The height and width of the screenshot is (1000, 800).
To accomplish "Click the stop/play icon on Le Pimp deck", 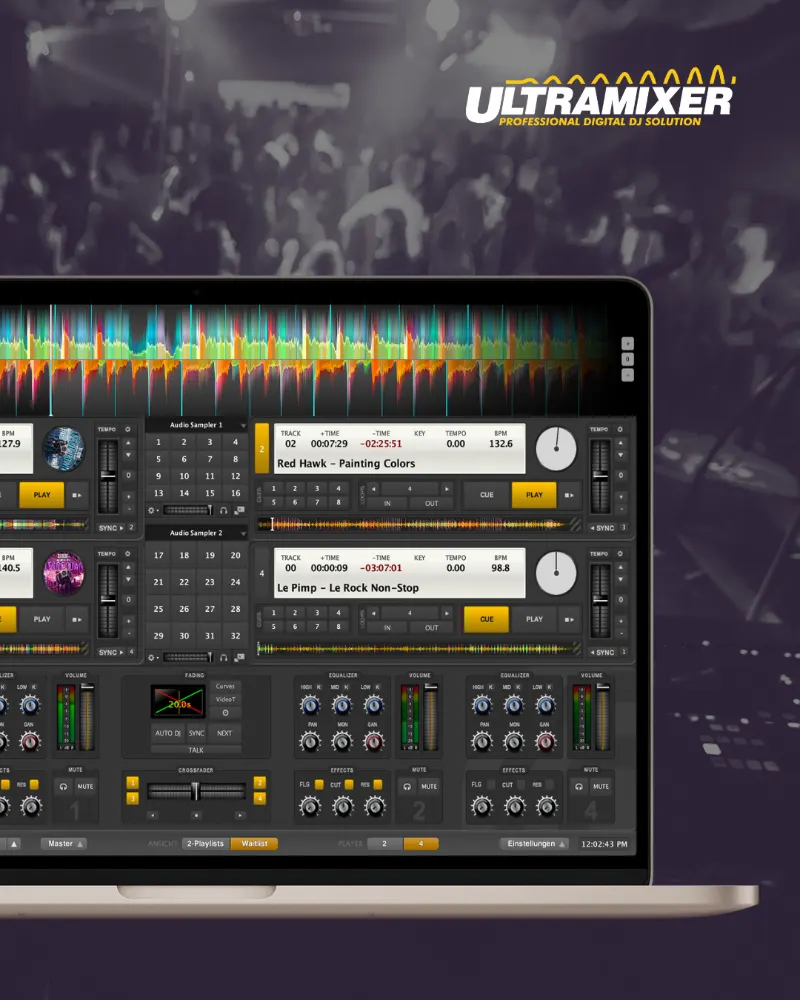I will [x=569, y=619].
